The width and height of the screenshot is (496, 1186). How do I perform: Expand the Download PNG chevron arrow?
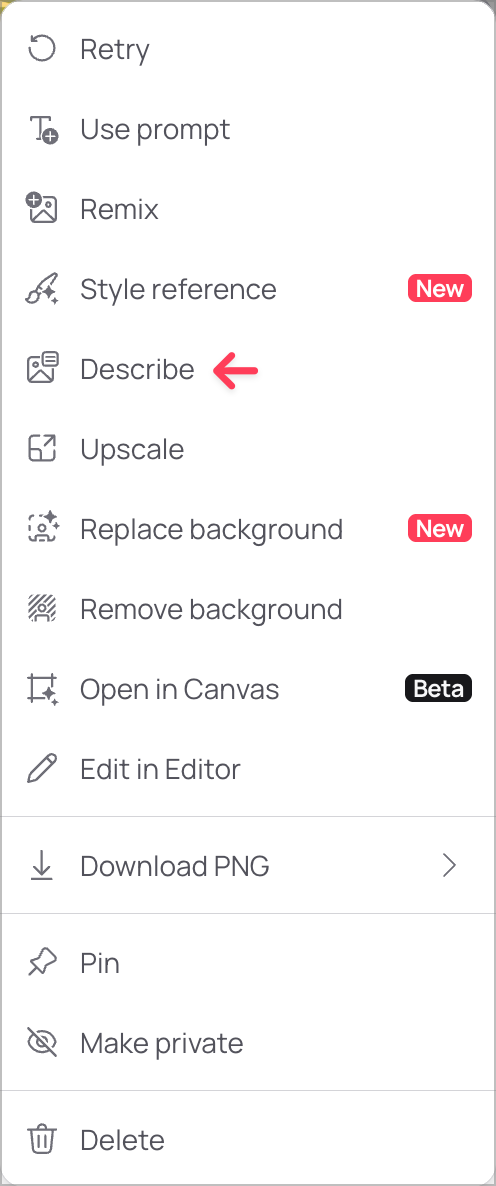click(x=450, y=866)
